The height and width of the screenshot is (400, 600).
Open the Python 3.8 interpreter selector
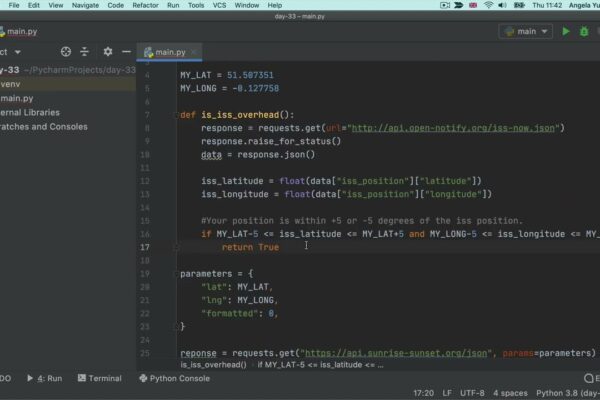coord(568,393)
